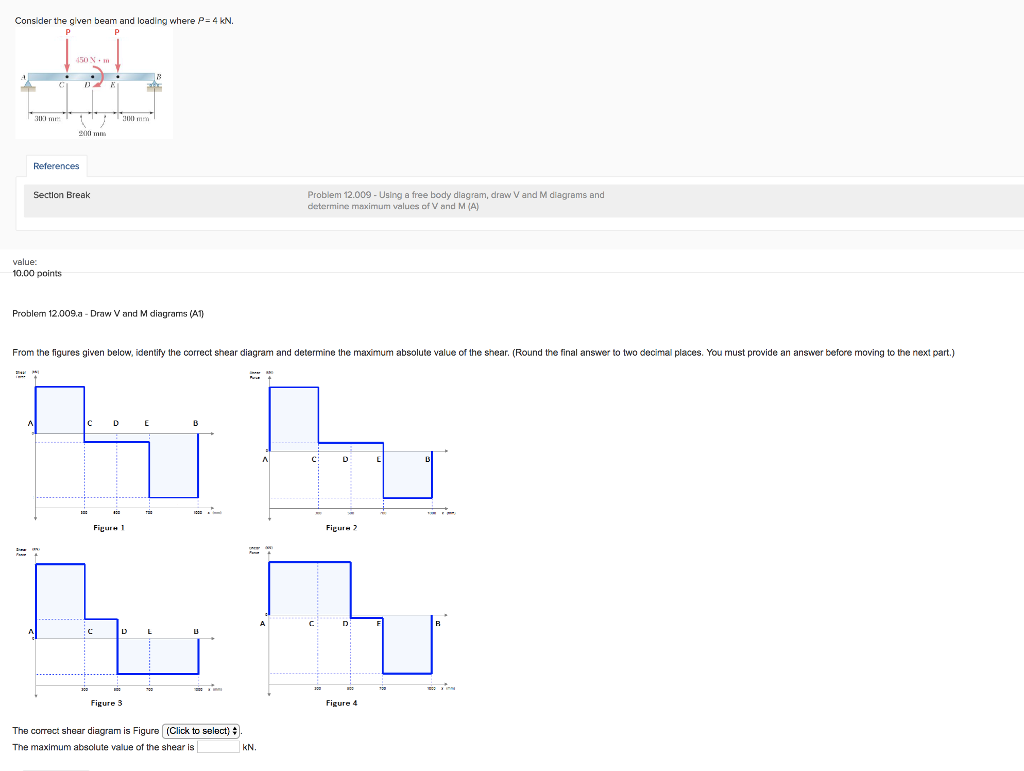Click the 'From the figures given below' instruction text
Image resolution: width=1024 pixels, height=771 pixels.
click(483, 353)
